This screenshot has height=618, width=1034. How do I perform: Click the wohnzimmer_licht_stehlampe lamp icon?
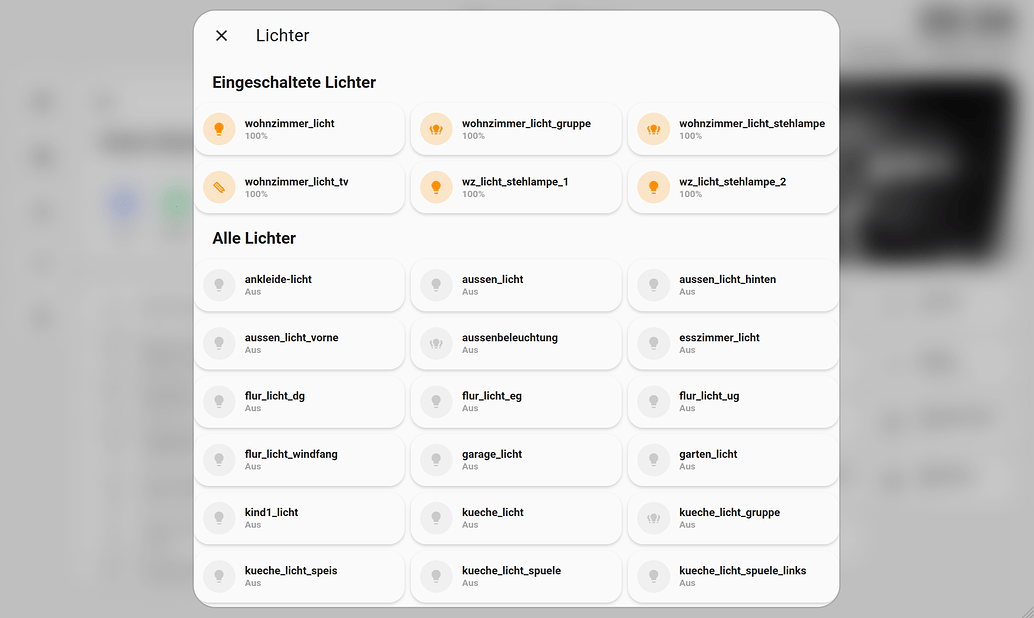point(653,129)
